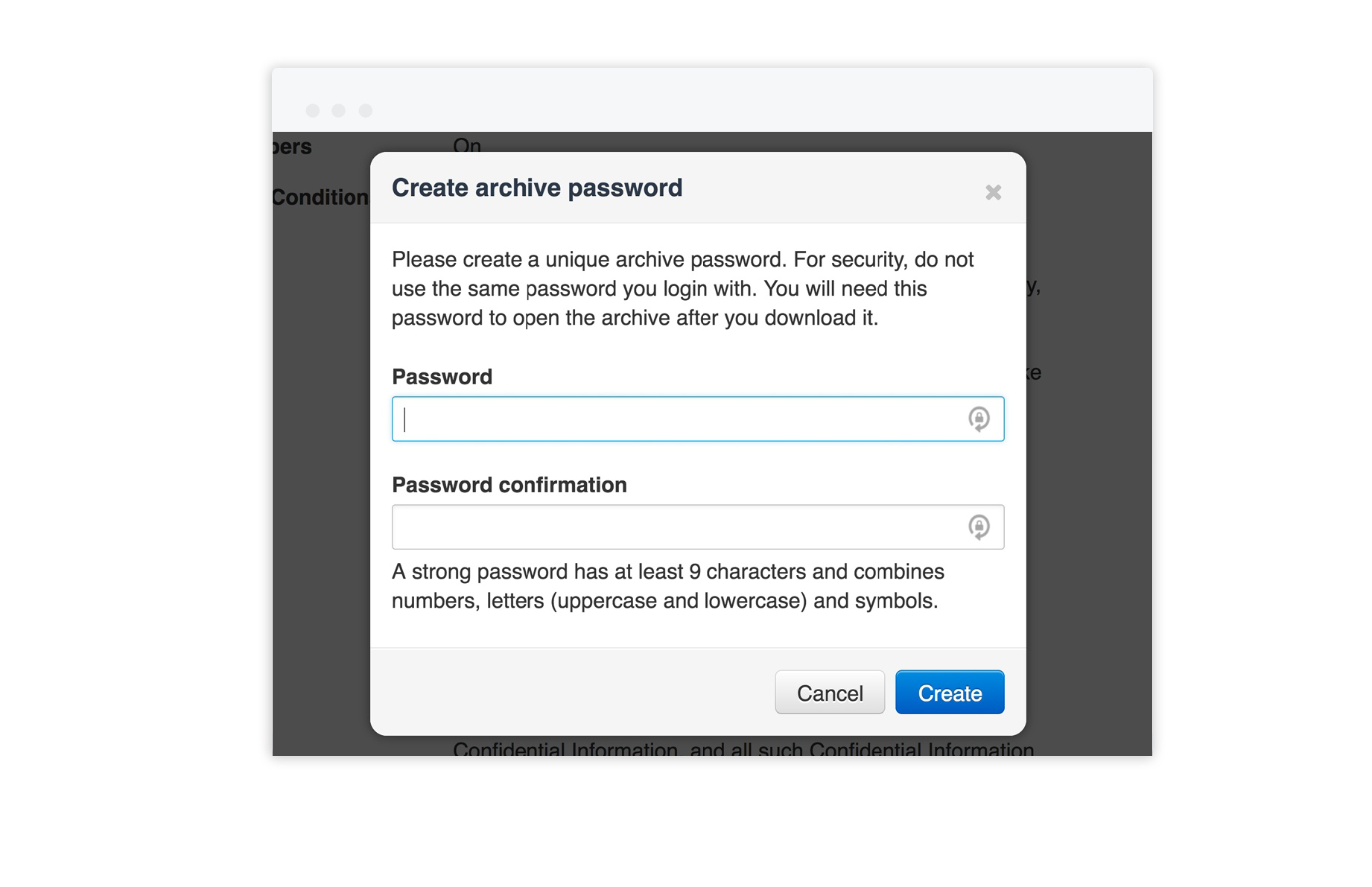Image resolution: width=1372 pixels, height=887 pixels.
Task: Focus the Password input field
Action: coord(678,419)
